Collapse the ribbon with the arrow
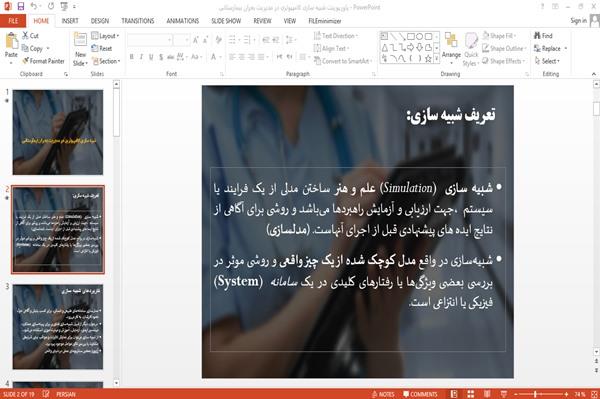The height and width of the screenshot is (399, 600). (594, 74)
